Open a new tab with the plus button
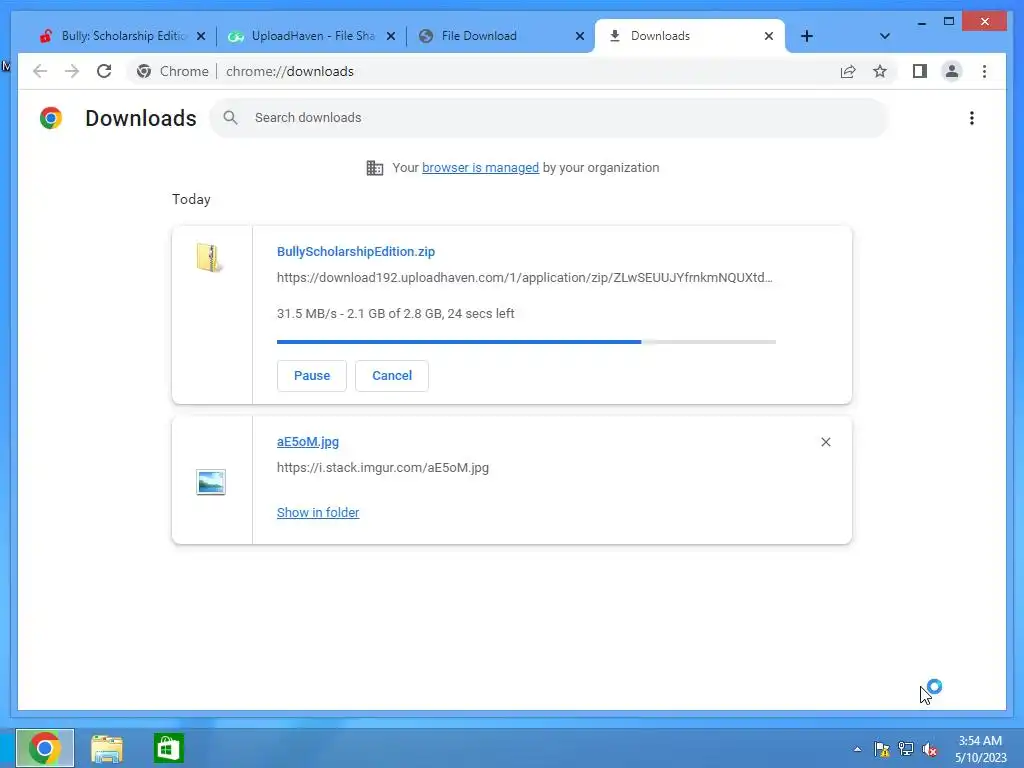 (x=807, y=36)
